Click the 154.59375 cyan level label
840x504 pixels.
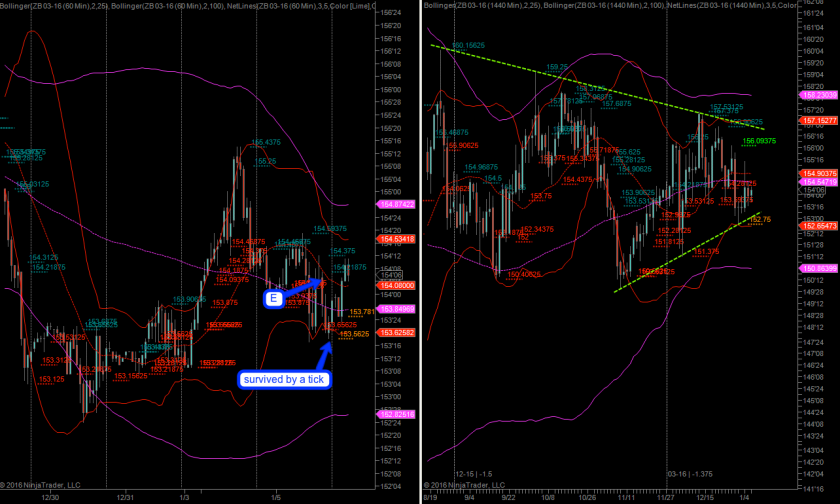[x=330, y=229]
